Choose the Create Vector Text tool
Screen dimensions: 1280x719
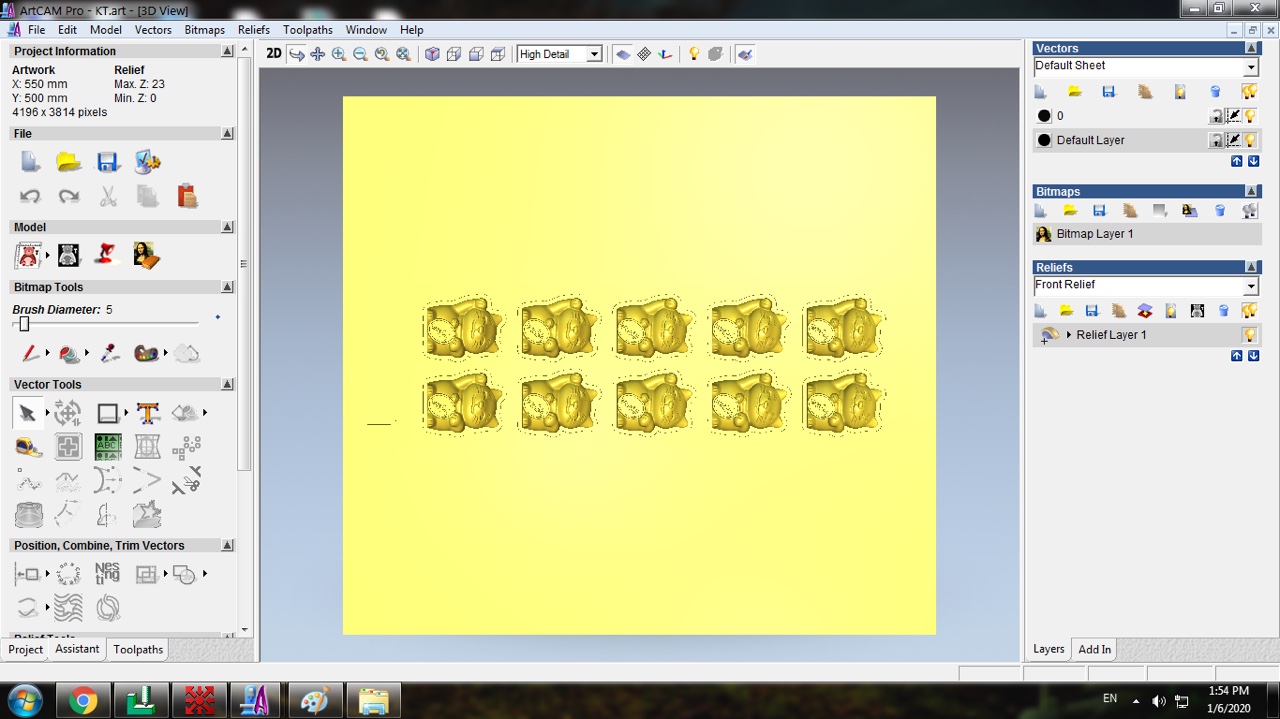[148, 412]
